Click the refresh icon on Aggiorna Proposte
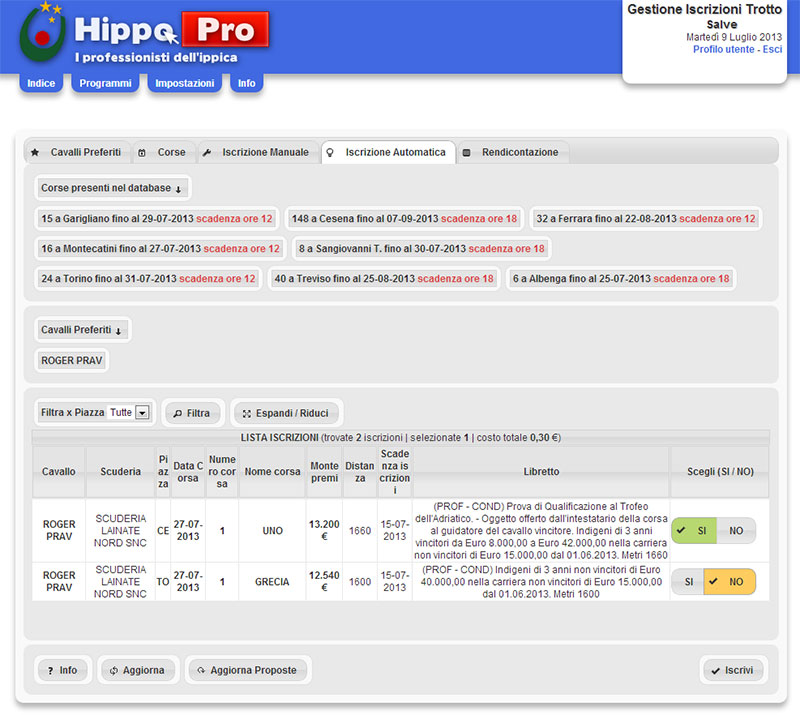800x715 pixels. [x=200, y=670]
